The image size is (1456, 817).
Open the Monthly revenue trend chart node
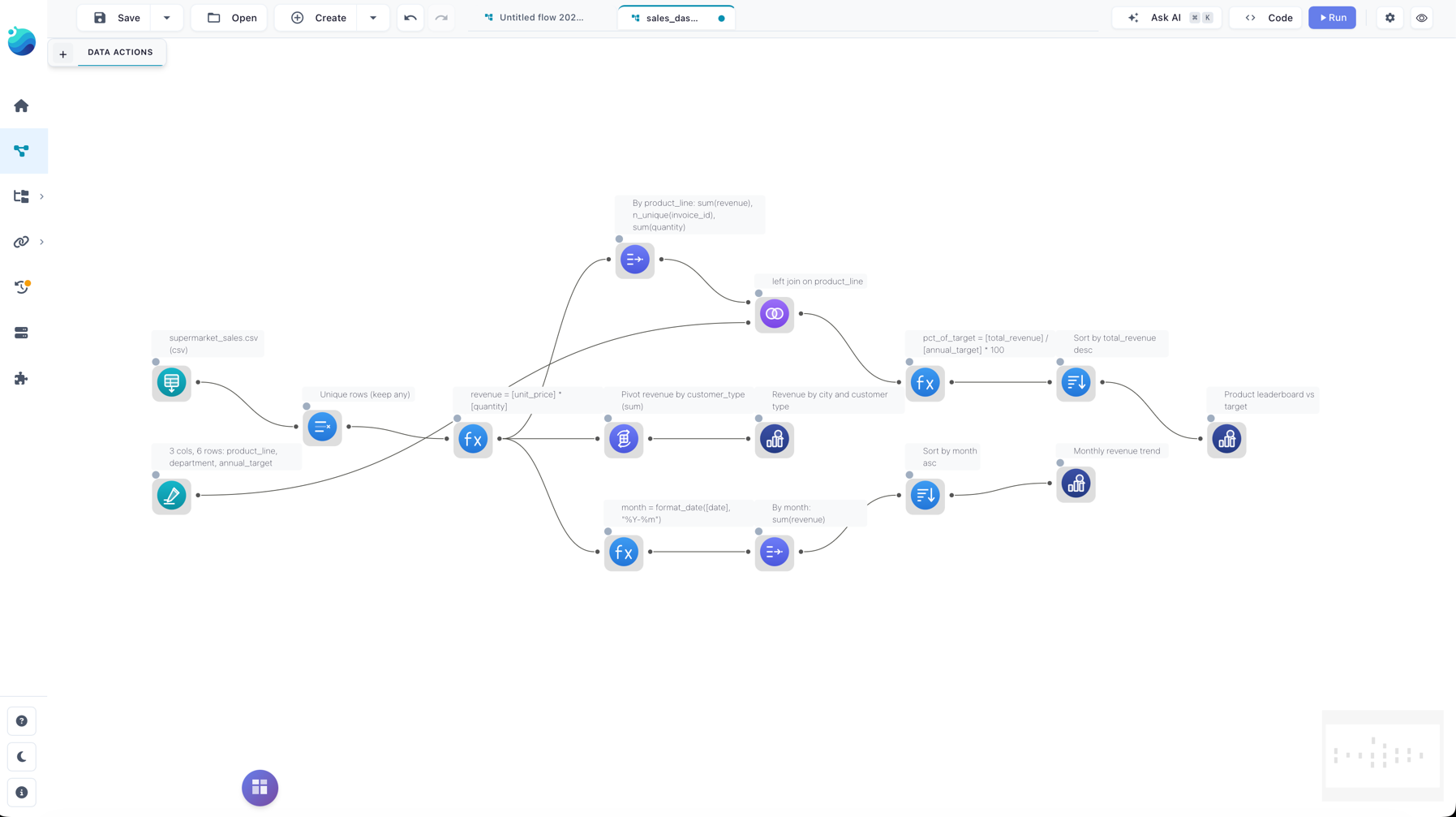tap(1076, 484)
